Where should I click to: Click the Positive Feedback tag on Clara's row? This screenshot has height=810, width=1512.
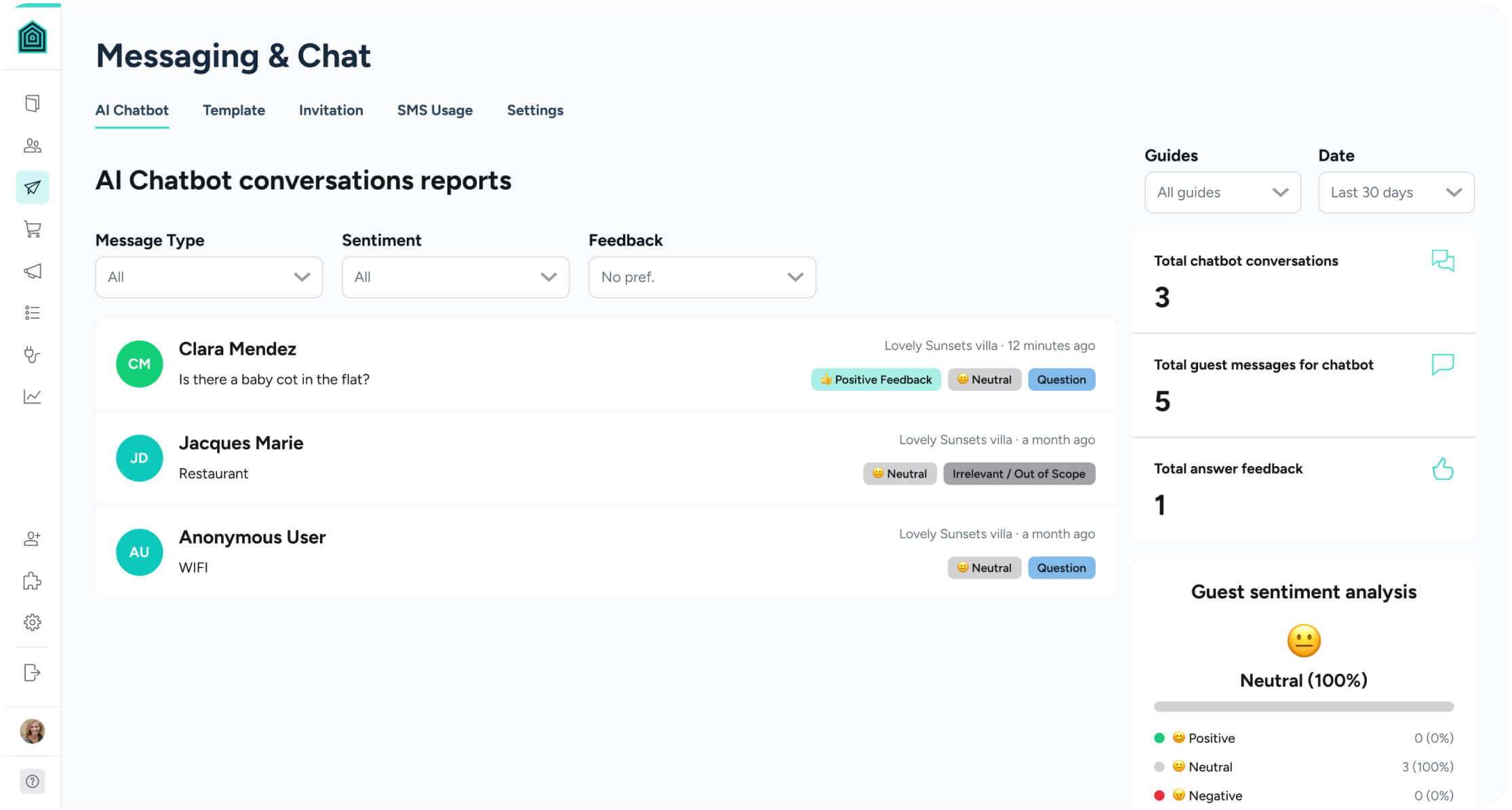click(x=876, y=379)
